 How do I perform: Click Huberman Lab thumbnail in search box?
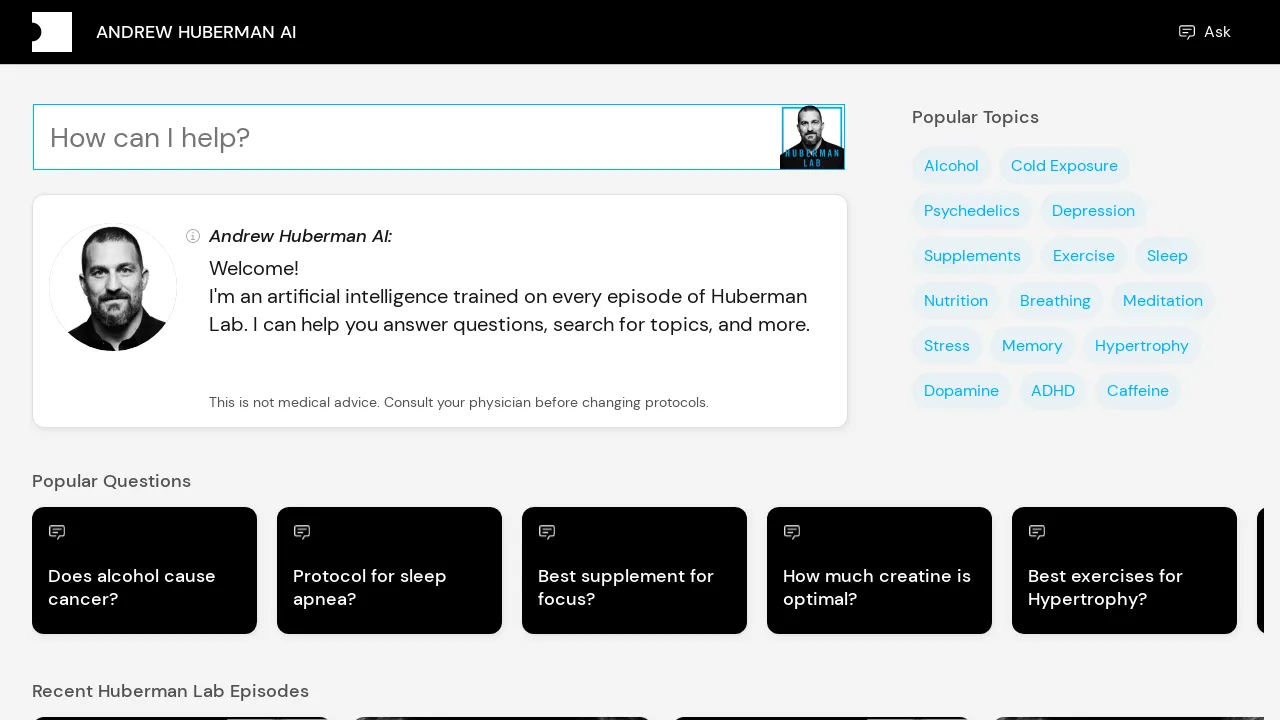(812, 137)
